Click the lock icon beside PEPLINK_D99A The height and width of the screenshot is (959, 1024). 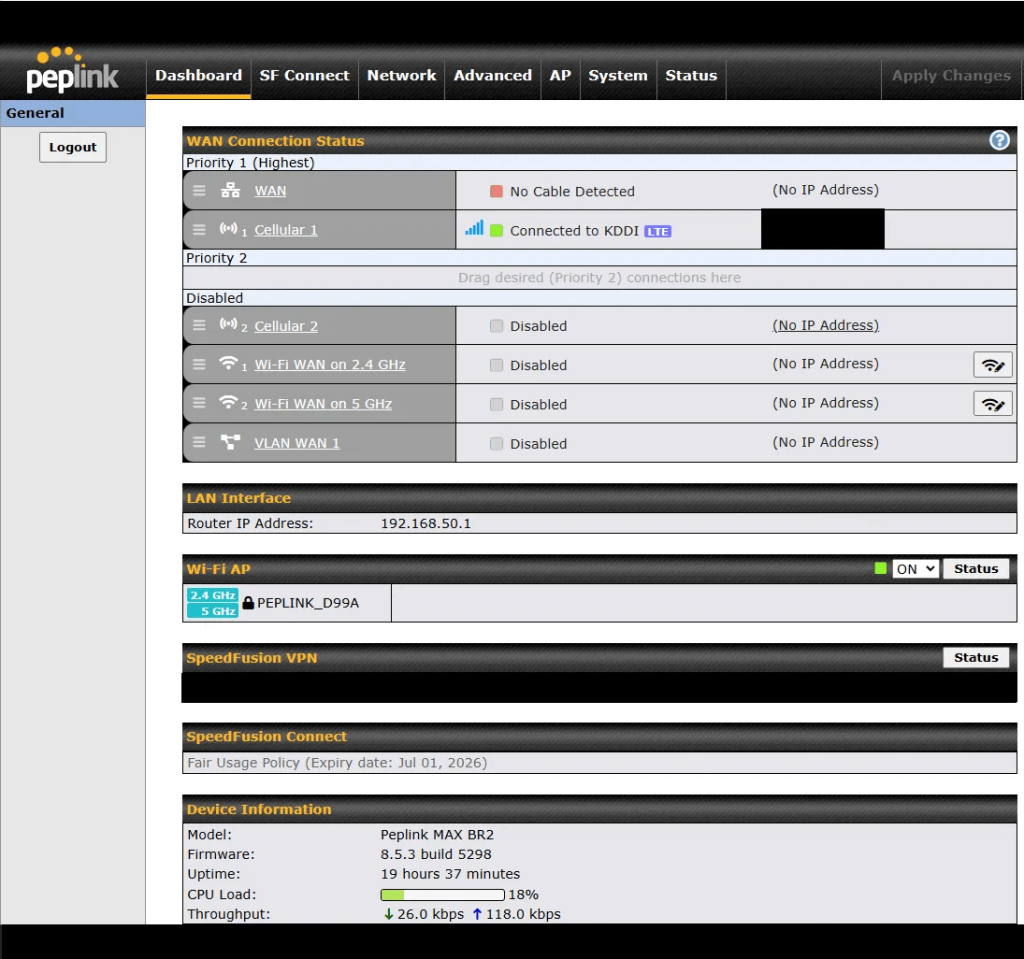pyautogui.click(x=248, y=603)
